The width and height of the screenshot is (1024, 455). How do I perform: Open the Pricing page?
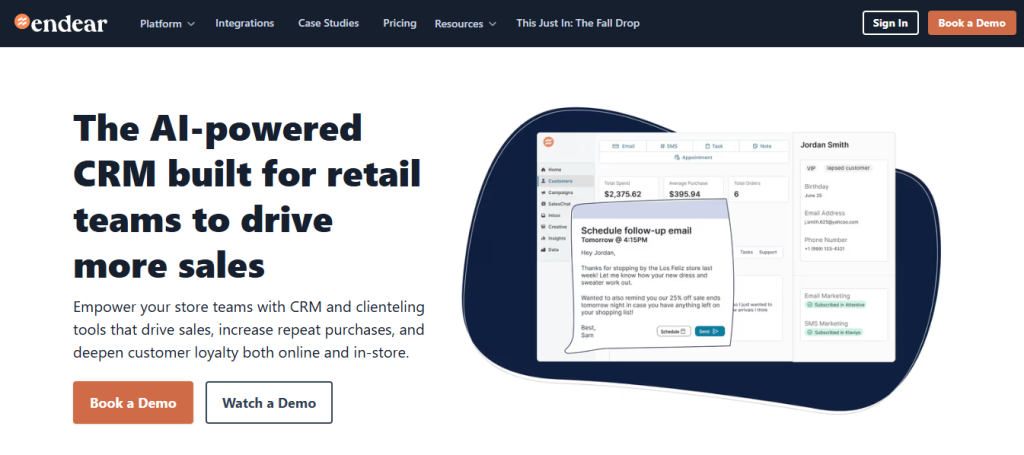(399, 23)
